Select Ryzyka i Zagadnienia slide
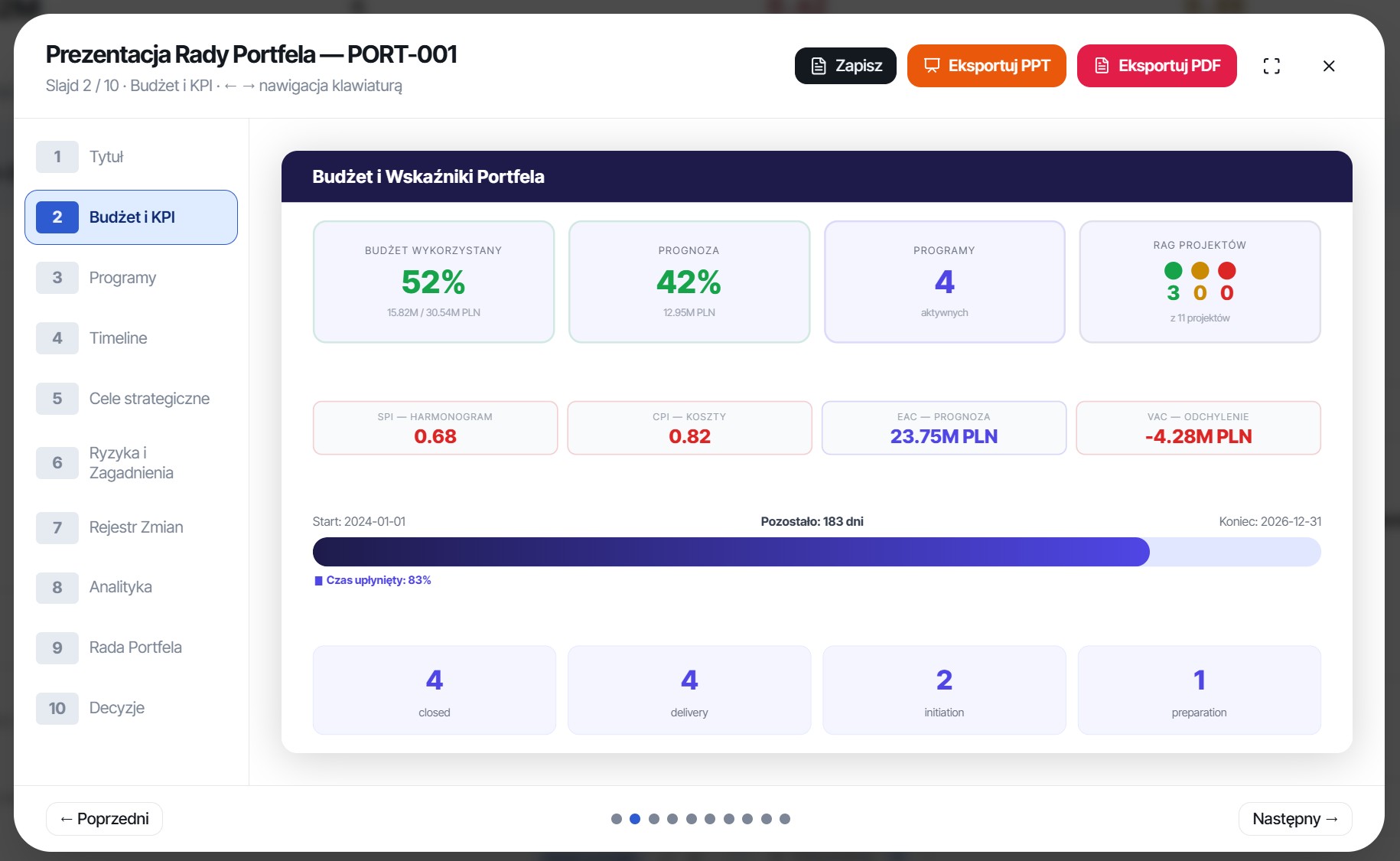 tap(131, 463)
